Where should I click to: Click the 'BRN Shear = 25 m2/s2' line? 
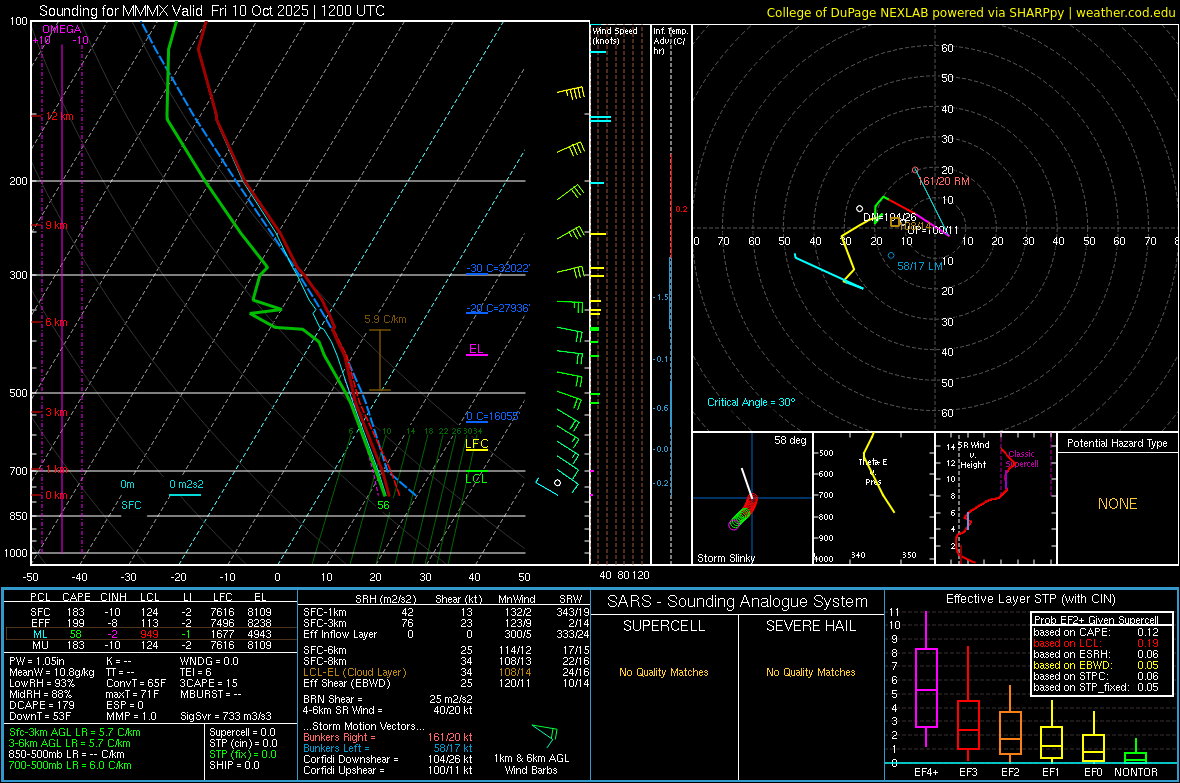click(x=388, y=699)
